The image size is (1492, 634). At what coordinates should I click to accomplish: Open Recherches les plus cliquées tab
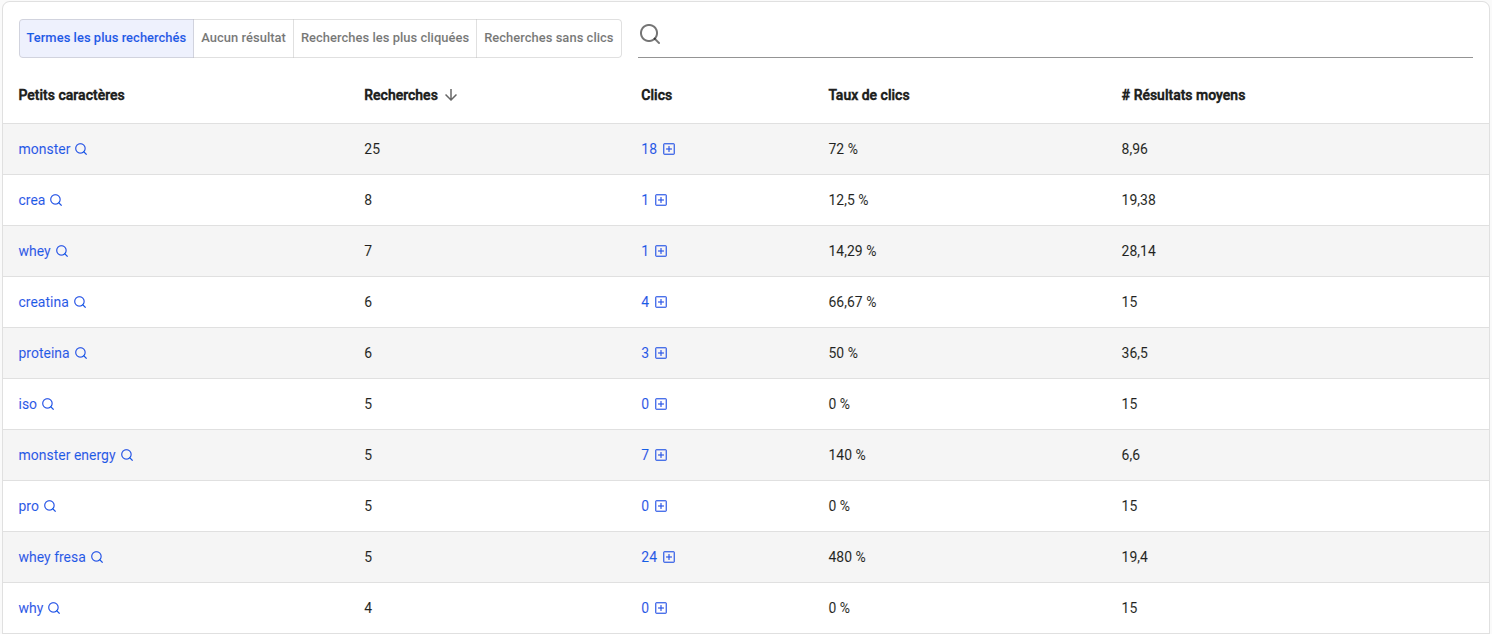[x=385, y=38]
